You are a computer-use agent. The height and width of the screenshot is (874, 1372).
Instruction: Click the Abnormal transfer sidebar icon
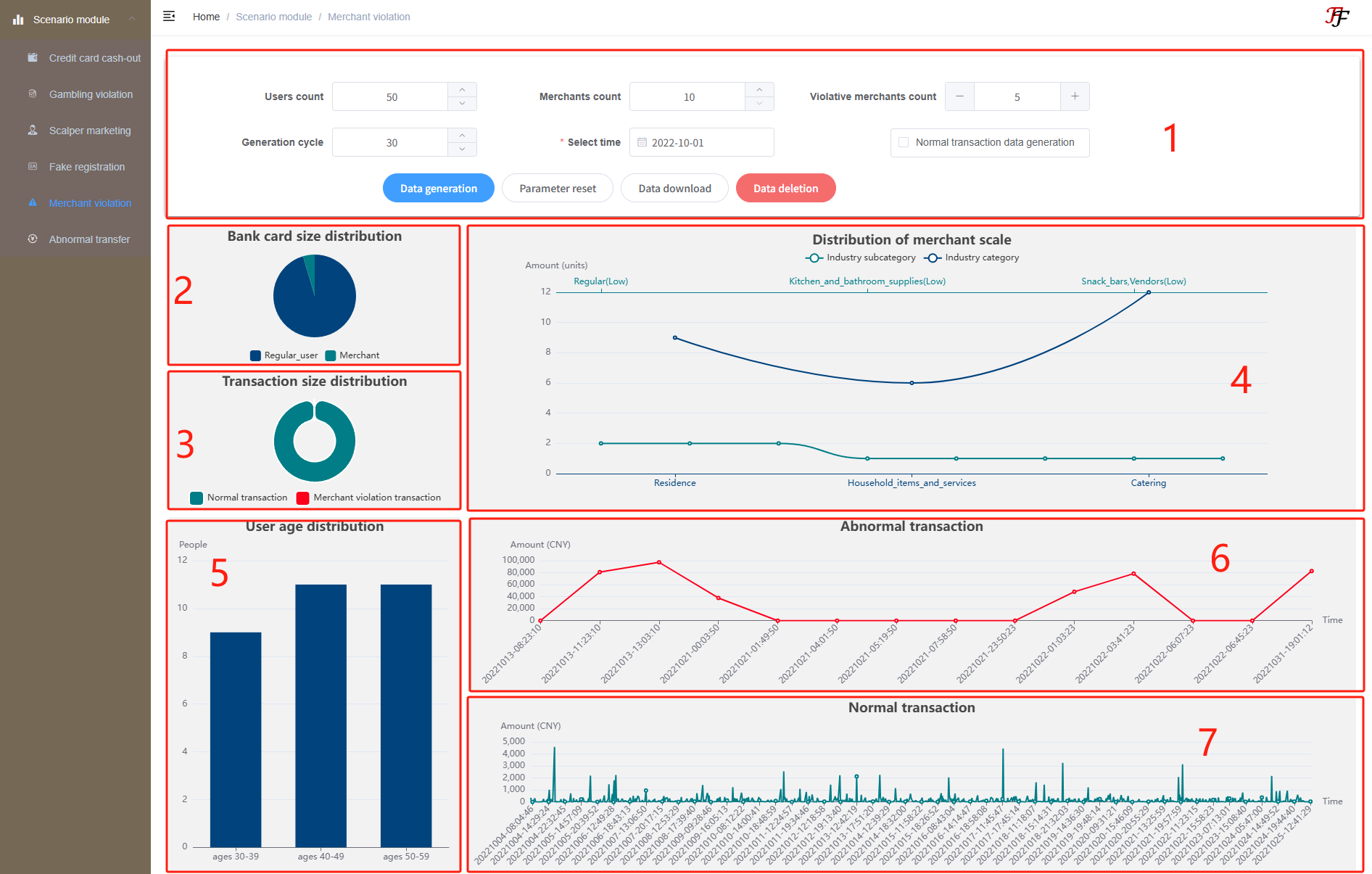pyautogui.click(x=33, y=239)
